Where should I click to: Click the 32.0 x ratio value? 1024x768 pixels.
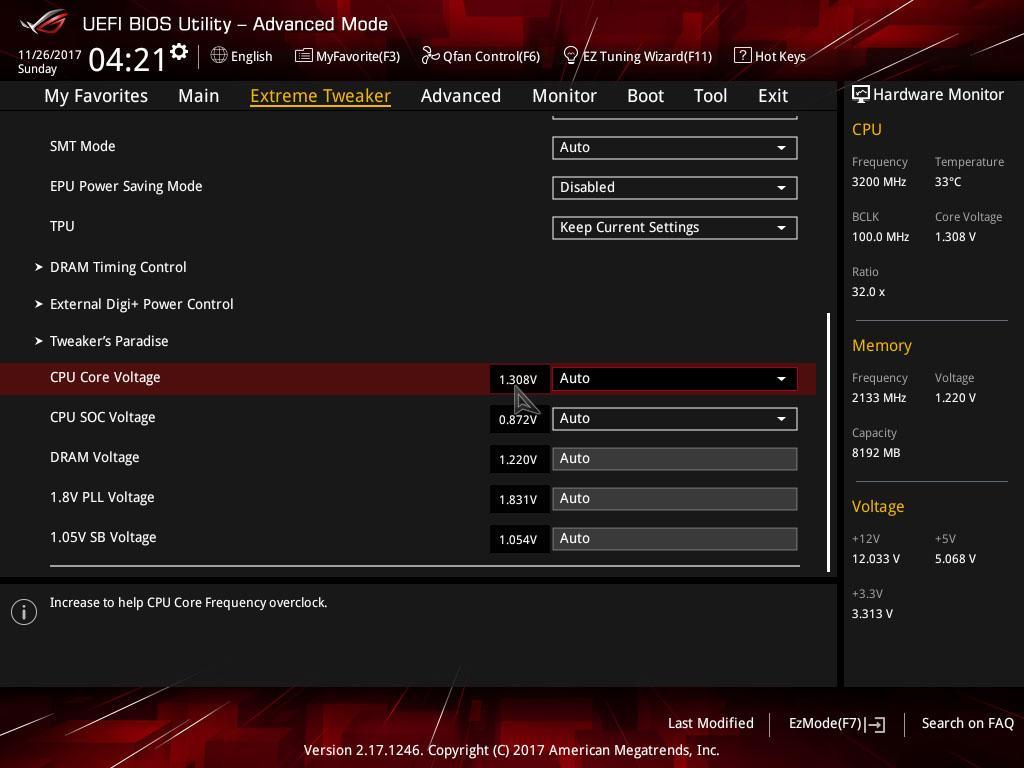(869, 292)
